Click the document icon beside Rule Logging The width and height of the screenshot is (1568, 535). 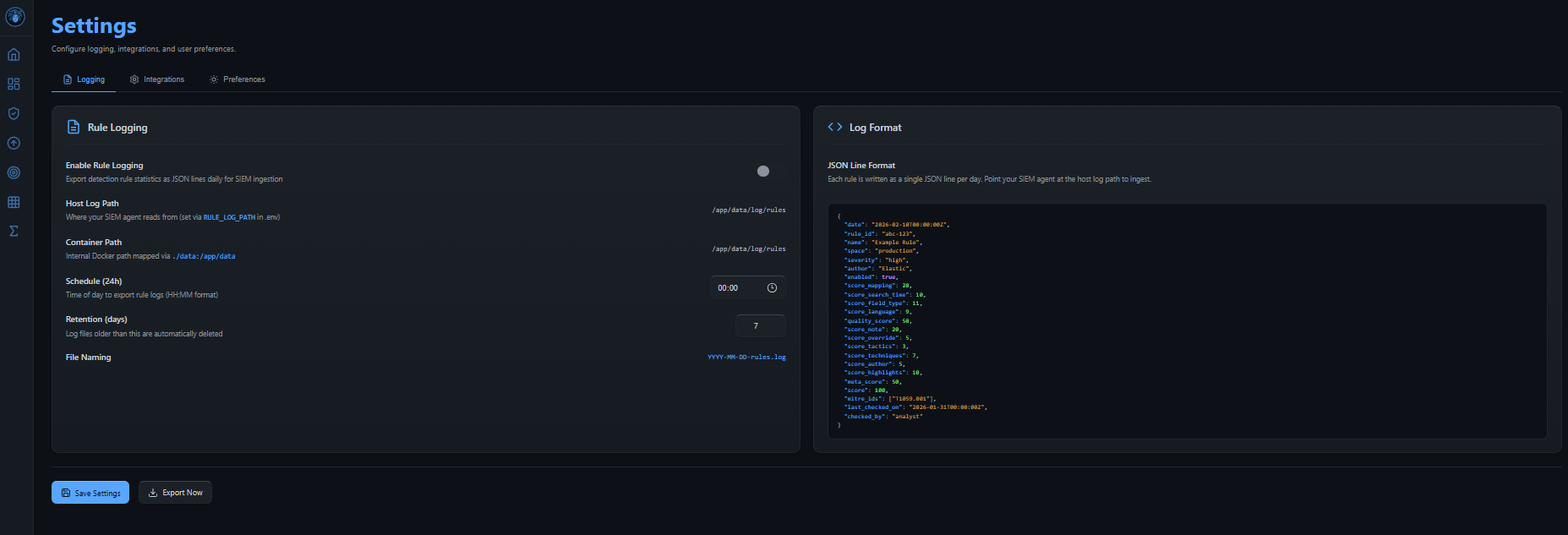point(74,127)
